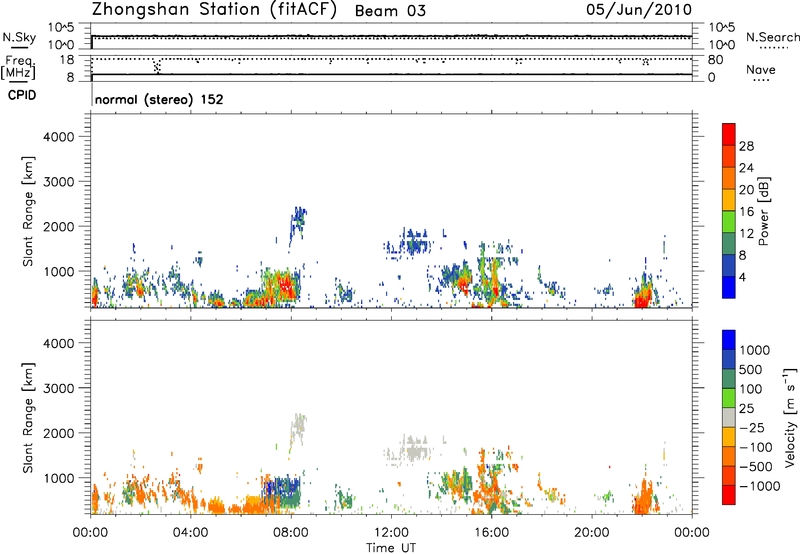This screenshot has width=800, height=554.
Task: Pick the dark green 8–12 dB colorbar segment
Action: [x=729, y=243]
